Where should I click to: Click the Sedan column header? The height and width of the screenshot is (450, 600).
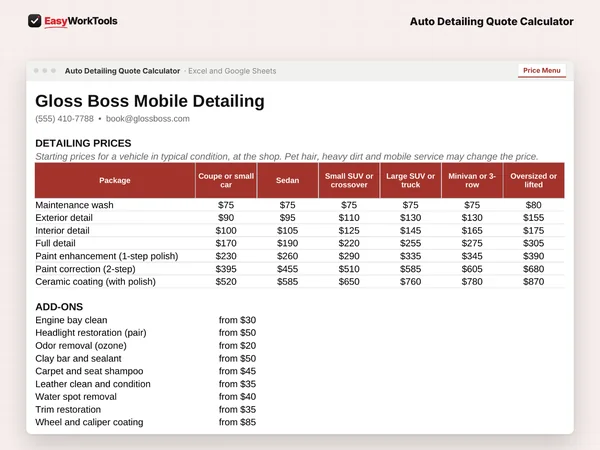287,180
